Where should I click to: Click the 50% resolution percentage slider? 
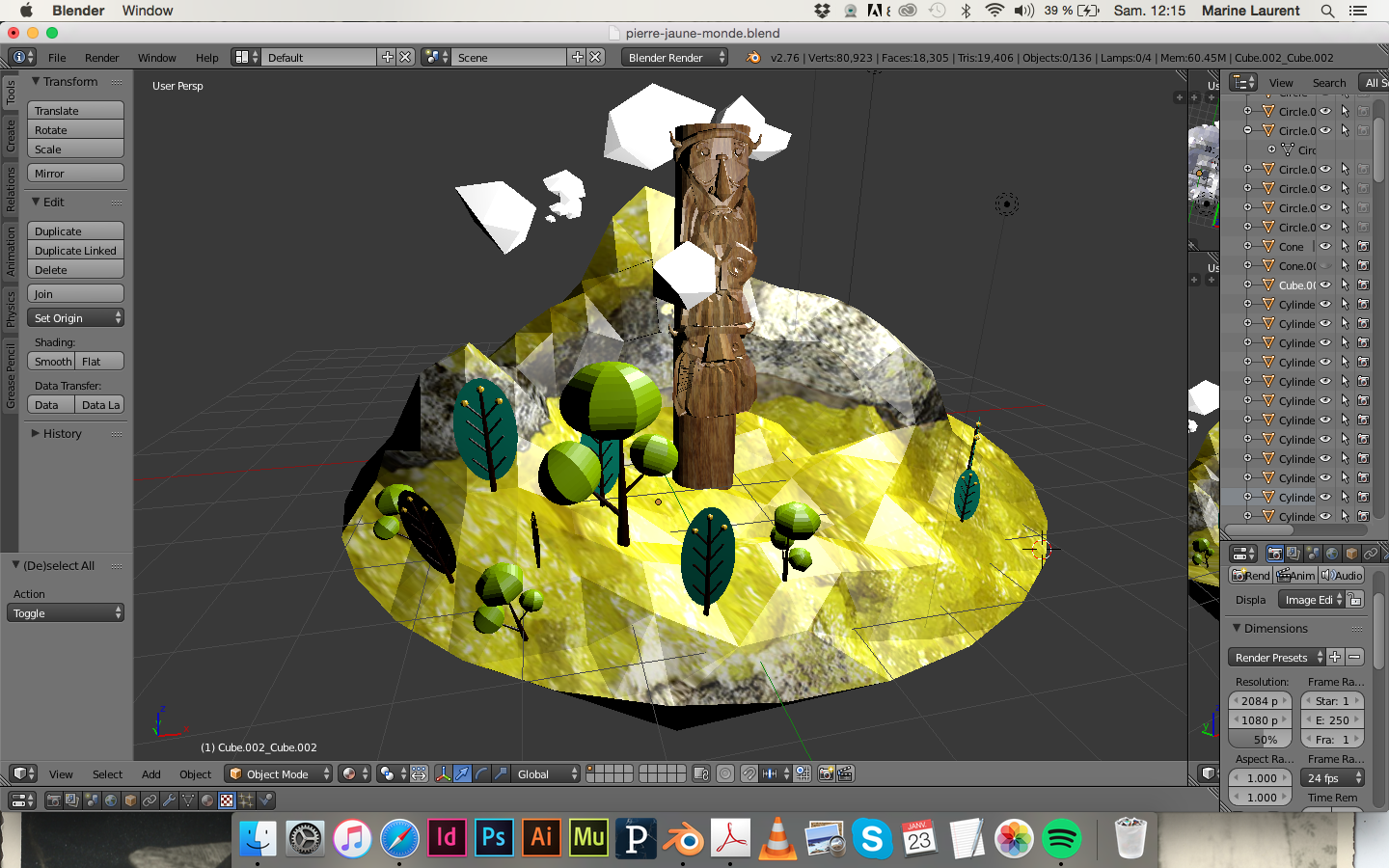click(x=1264, y=740)
